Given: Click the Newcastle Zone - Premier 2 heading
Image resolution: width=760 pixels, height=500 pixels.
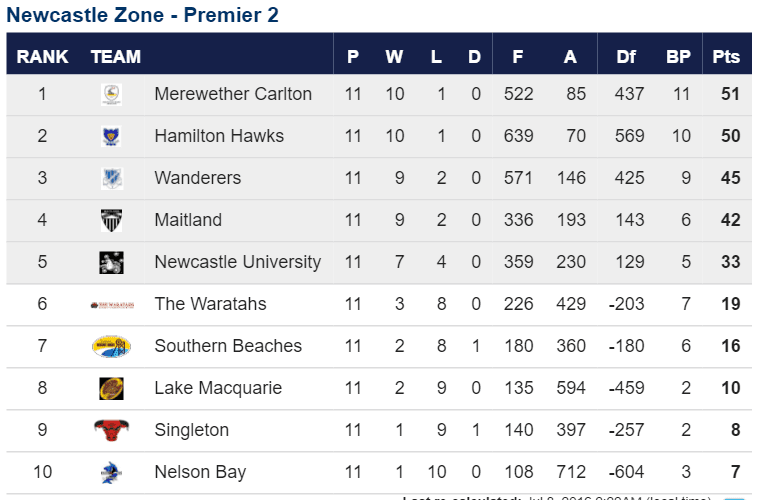Looking at the screenshot, I should point(142,15).
